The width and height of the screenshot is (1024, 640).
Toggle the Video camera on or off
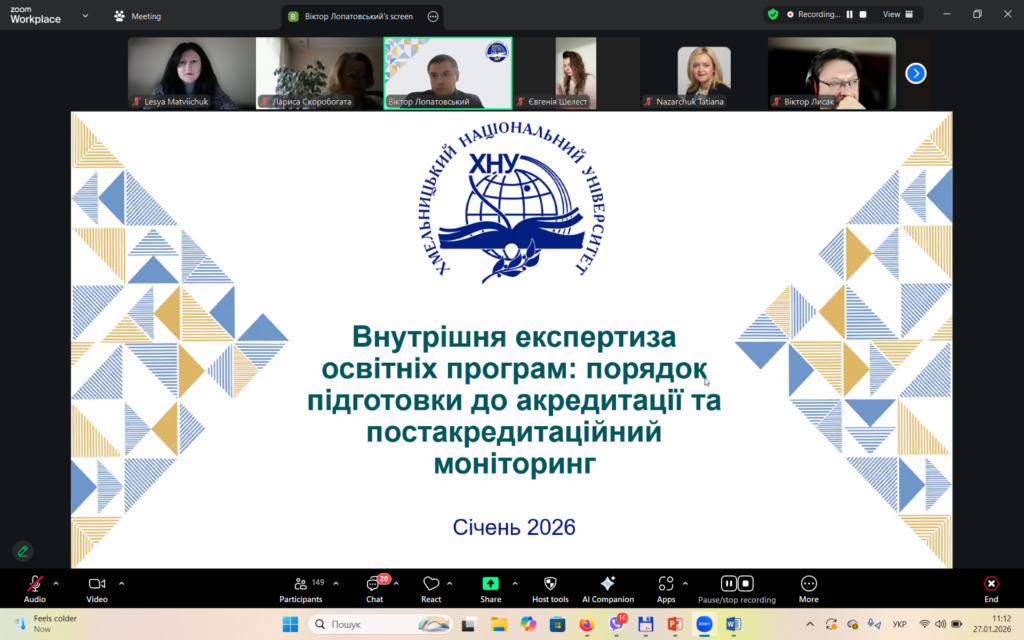[97, 584]
